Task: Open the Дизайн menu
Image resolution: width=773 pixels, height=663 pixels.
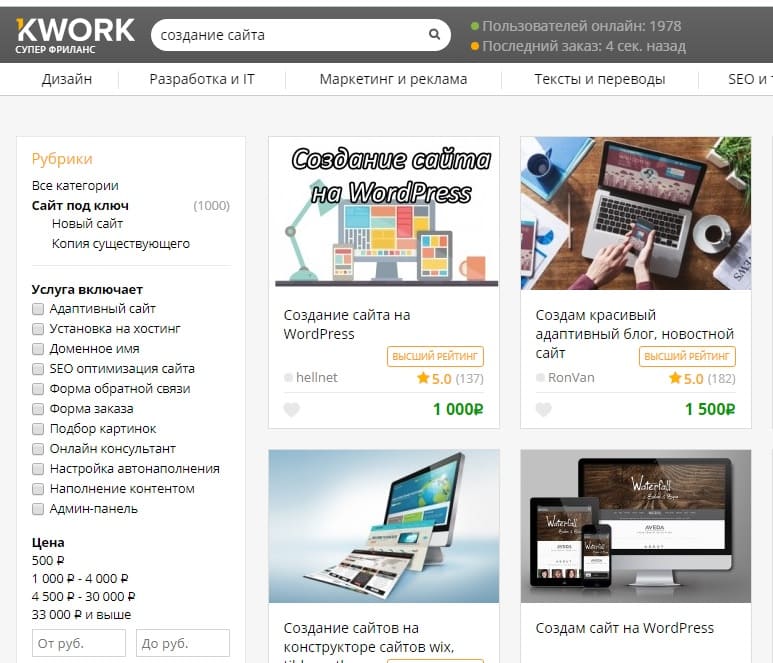Action: click(67, 79)
